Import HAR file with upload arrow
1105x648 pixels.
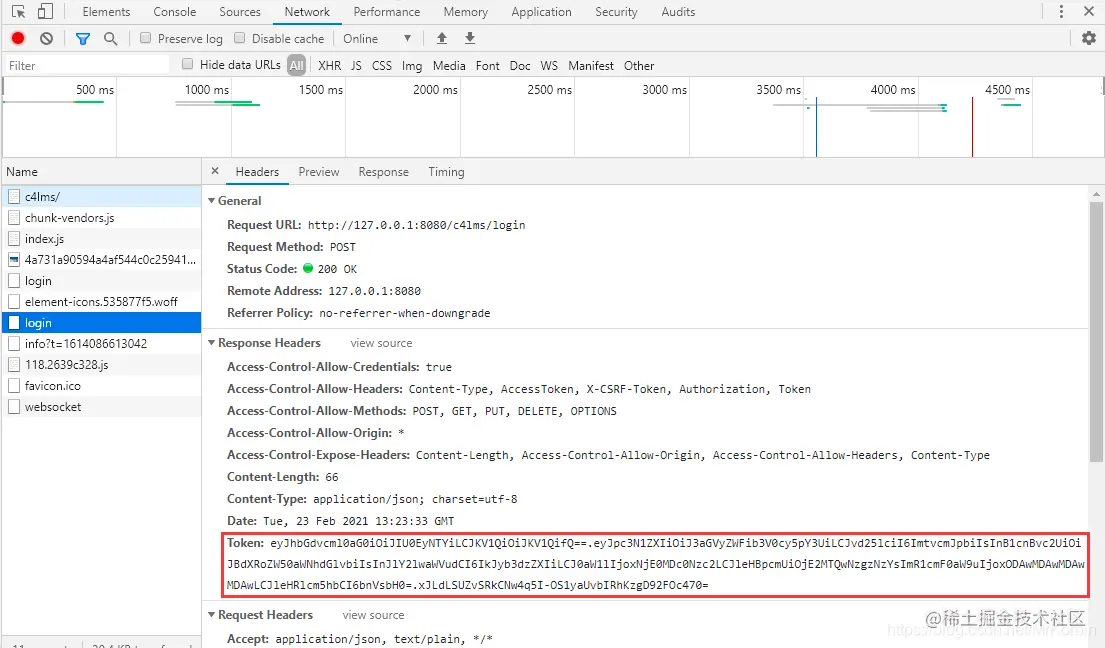pyautogui.click(x=442, y=38)
